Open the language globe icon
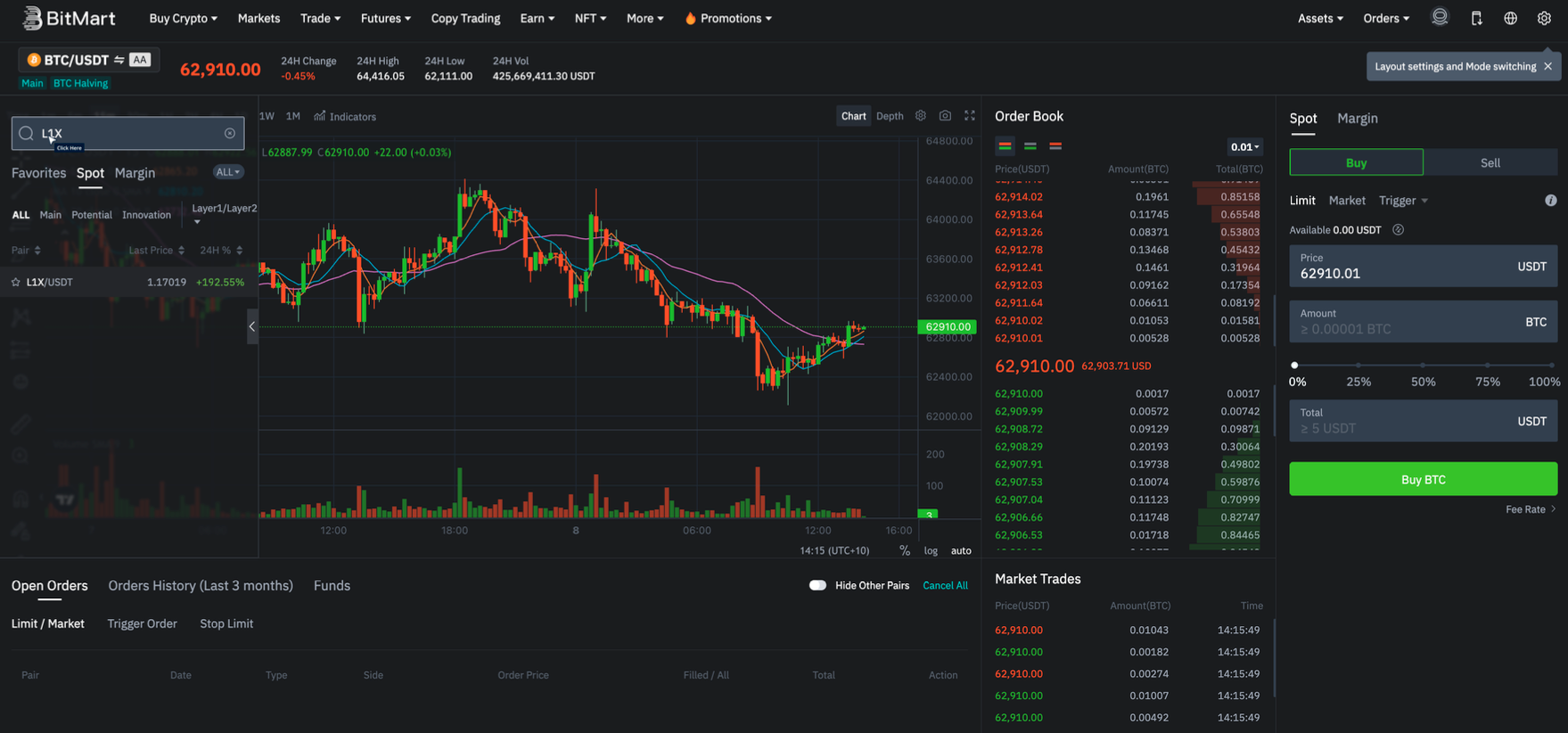This screenshot has width=1568, height=733. [x=1510, y=18]
